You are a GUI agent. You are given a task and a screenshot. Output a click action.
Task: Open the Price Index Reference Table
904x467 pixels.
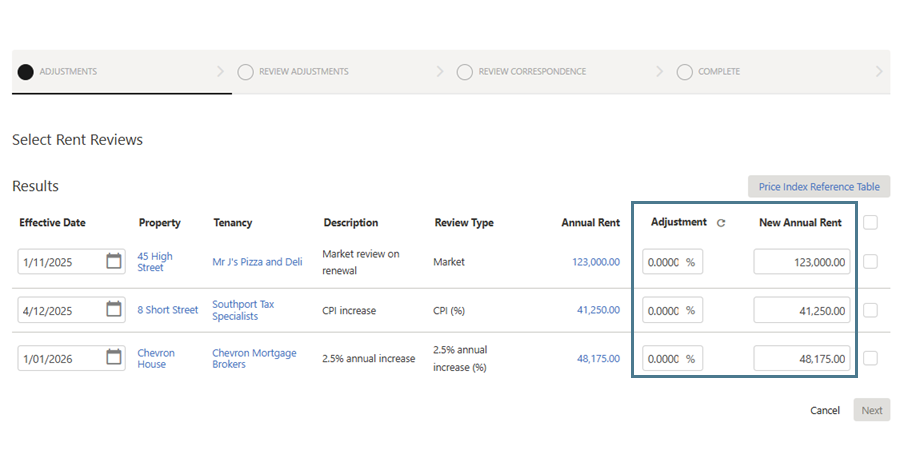pyautogui.click(x=818, y=187)
